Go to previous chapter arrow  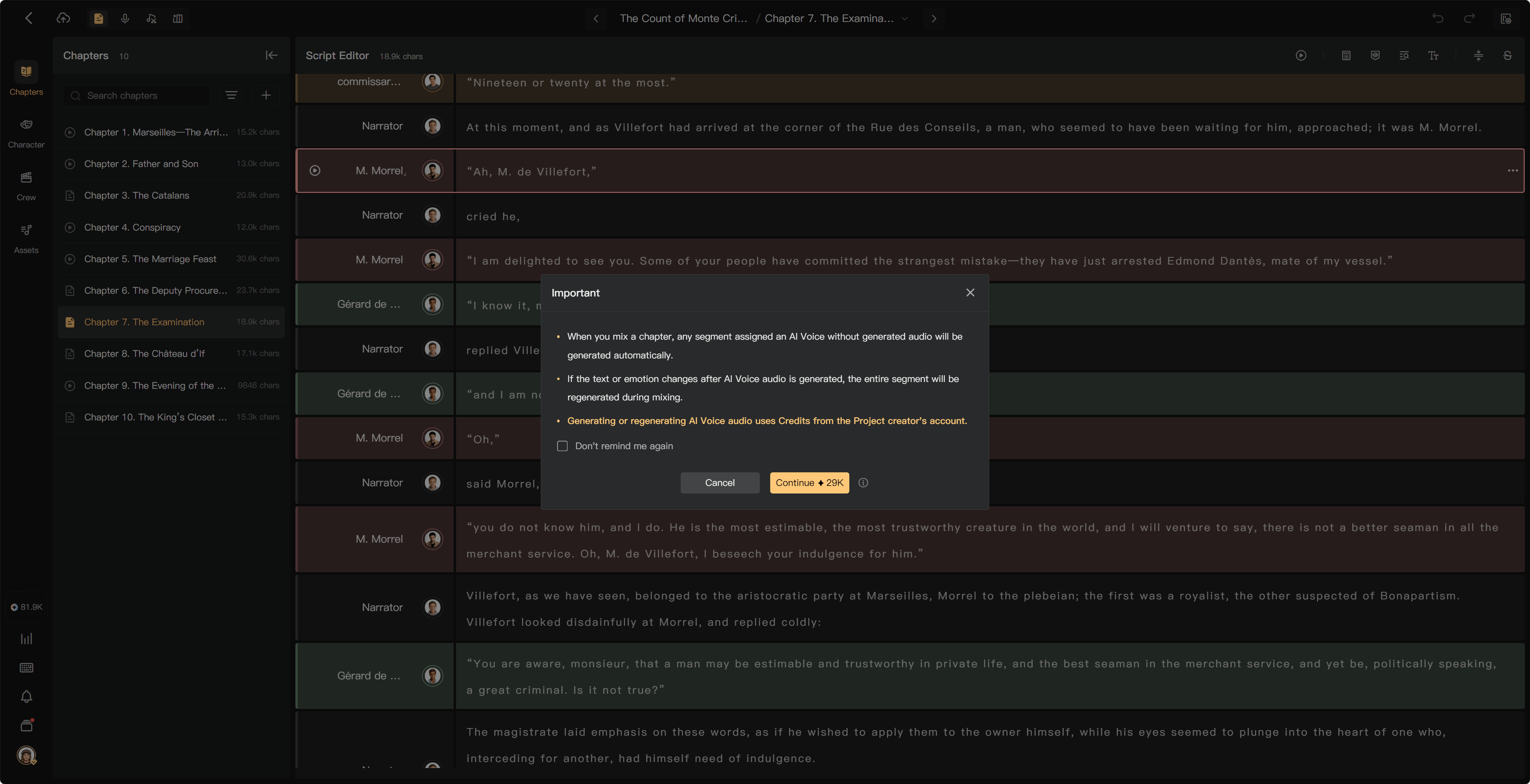tap(596, 18)
